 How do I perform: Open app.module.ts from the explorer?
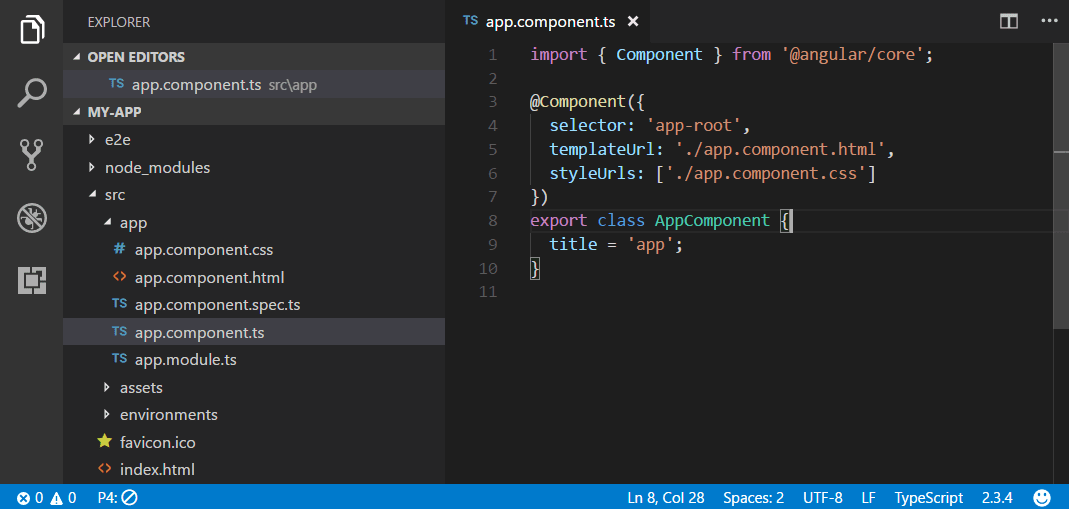point(185,359)
